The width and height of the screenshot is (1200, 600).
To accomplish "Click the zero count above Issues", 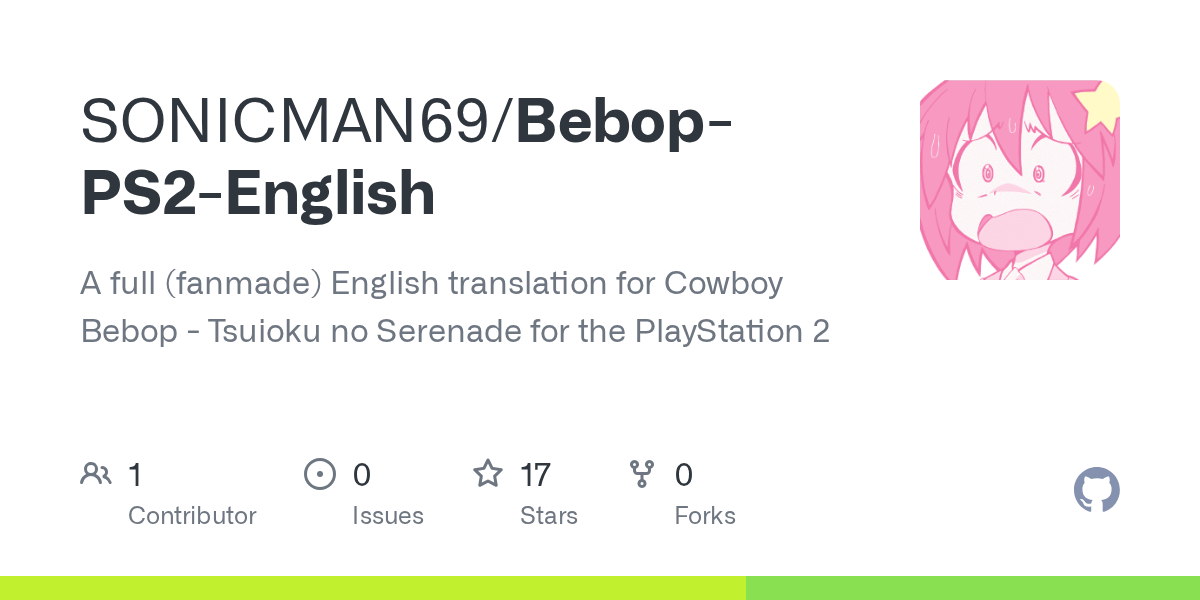I will (x=362, y=474).
